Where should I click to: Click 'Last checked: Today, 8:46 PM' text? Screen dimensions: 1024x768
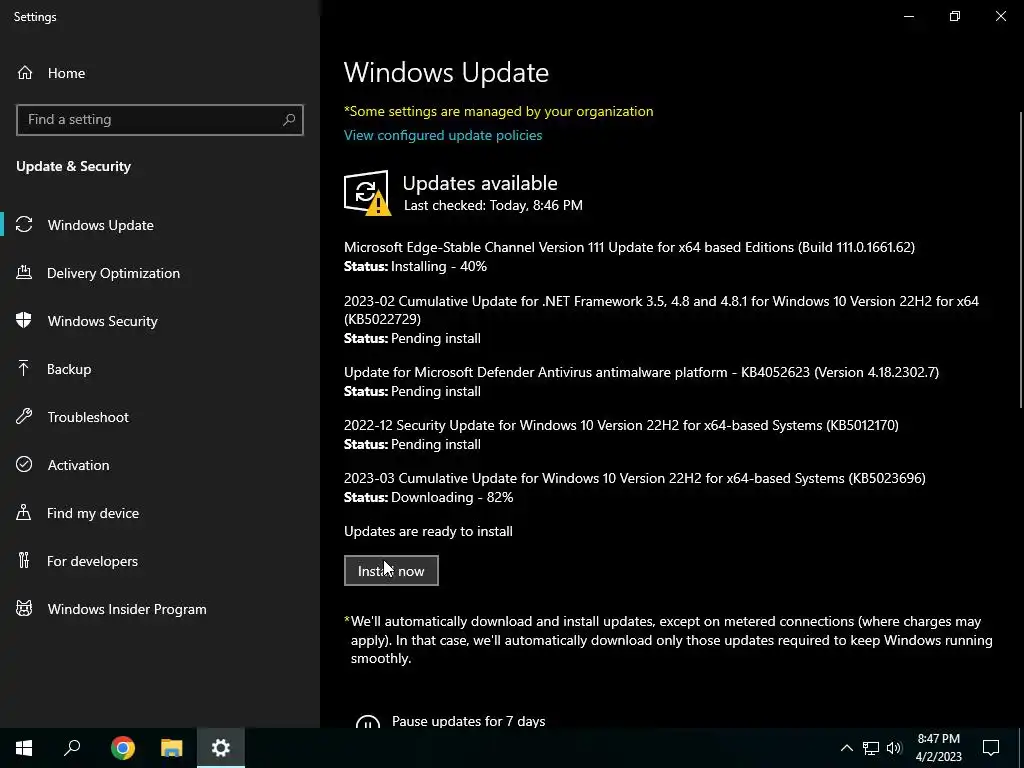tap(493, 205)
